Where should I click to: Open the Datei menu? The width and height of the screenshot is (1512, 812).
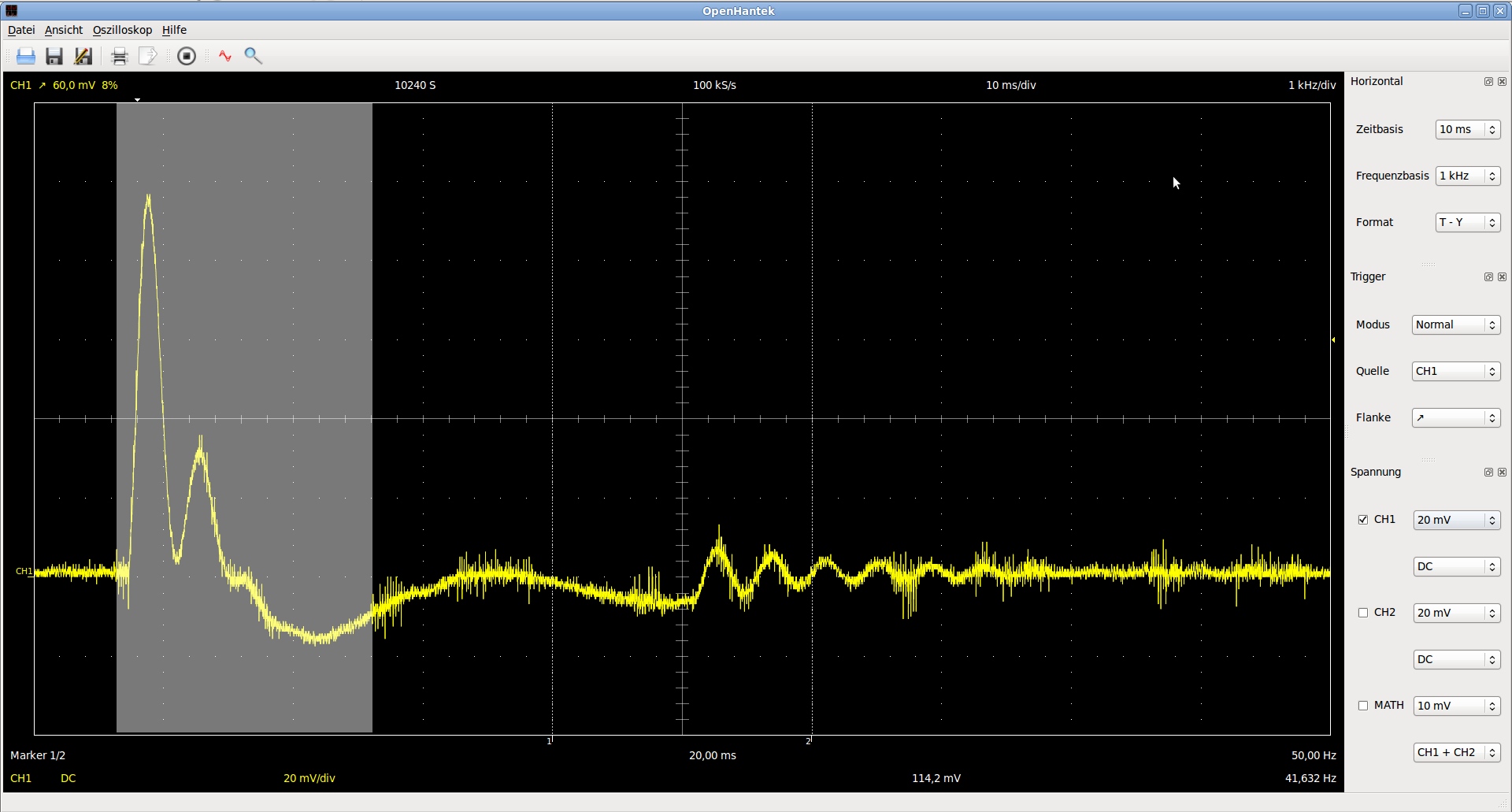click(21, 30)
